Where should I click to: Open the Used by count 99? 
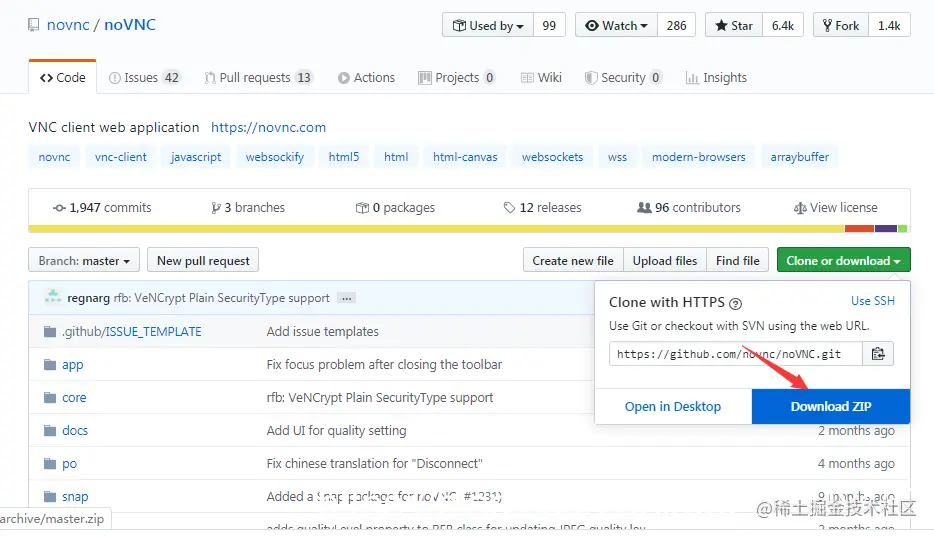pos(549,26)
